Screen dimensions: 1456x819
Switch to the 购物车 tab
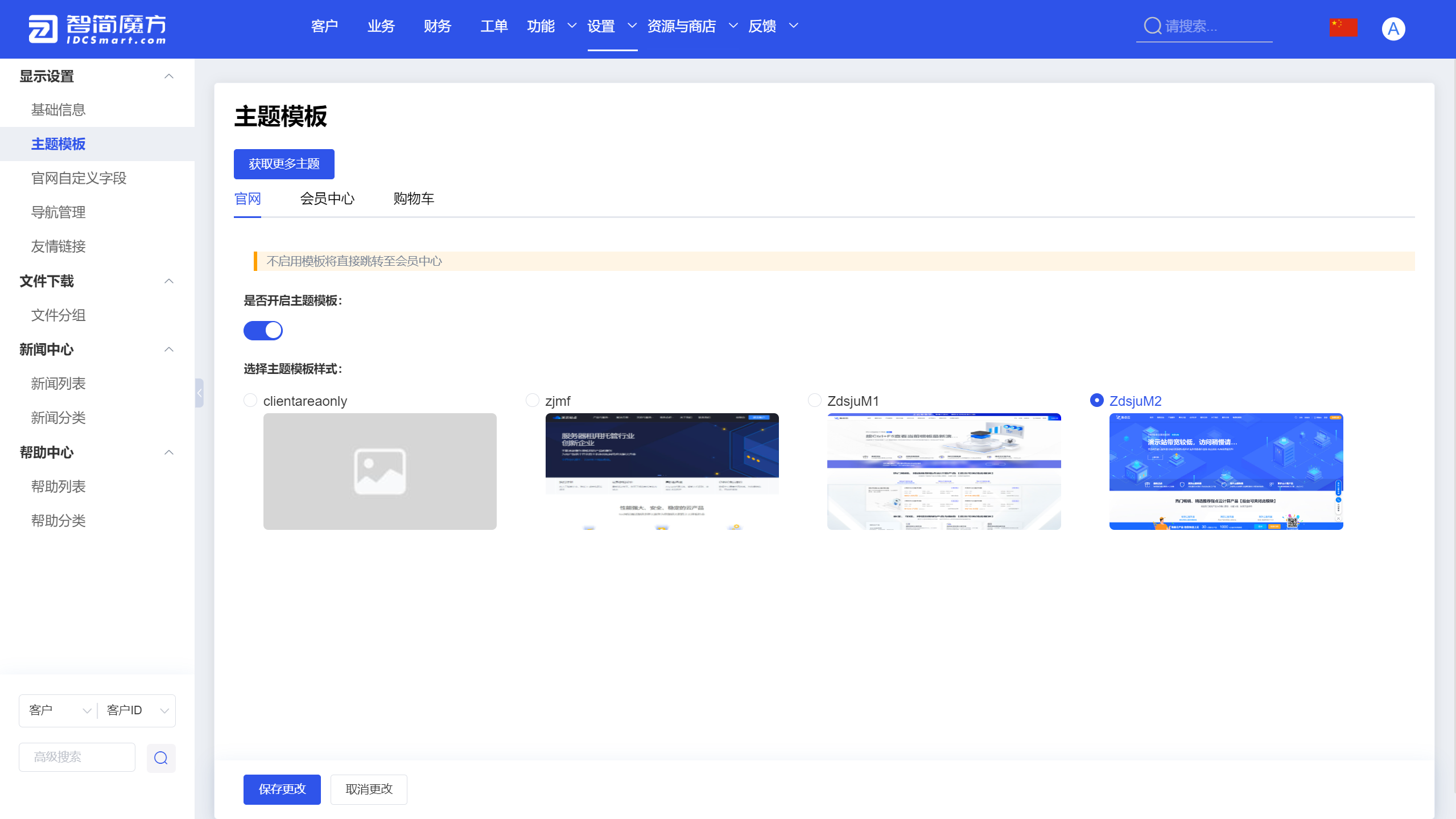(x=414, y=199)
